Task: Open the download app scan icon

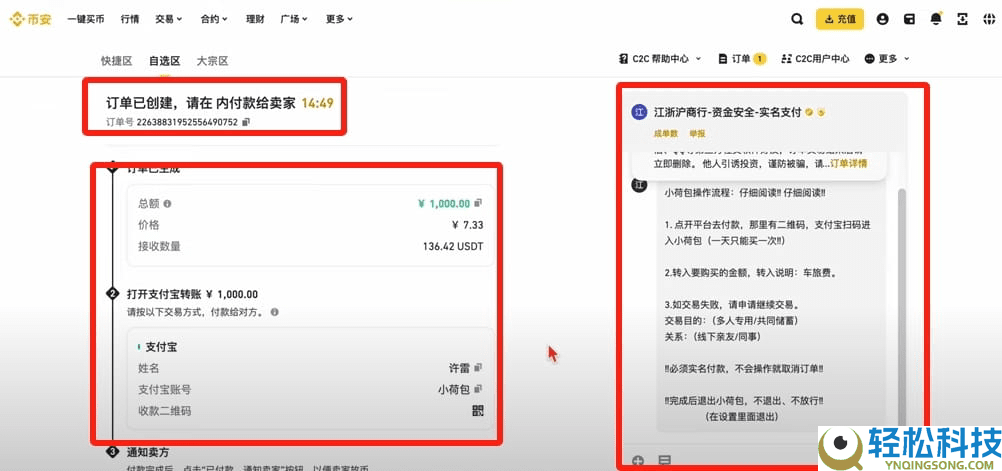Action: click(962, 19)
